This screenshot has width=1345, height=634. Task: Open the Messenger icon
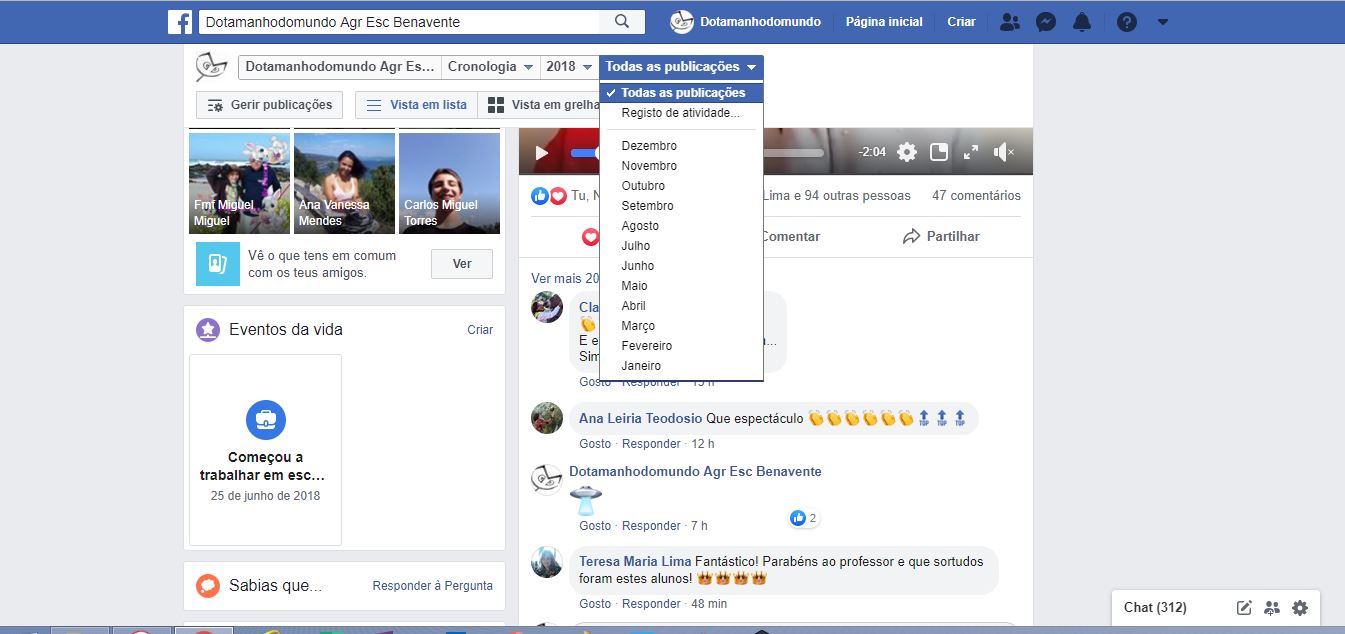click(1046, 22)
